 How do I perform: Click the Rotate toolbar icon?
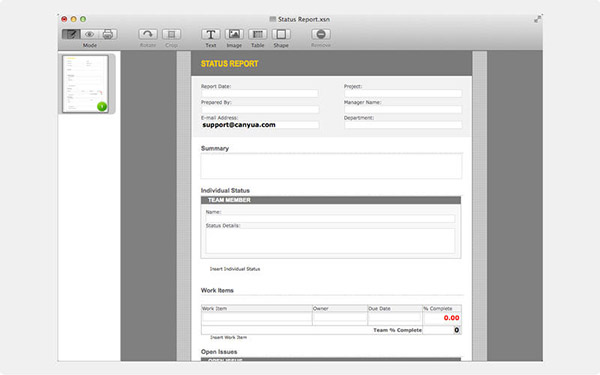tap(148, 34)
